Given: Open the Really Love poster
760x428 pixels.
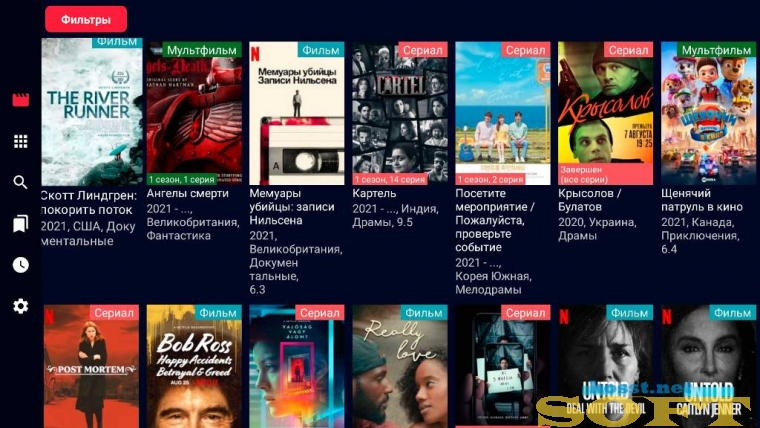Looking at the screenshot, I should [400, 366].
